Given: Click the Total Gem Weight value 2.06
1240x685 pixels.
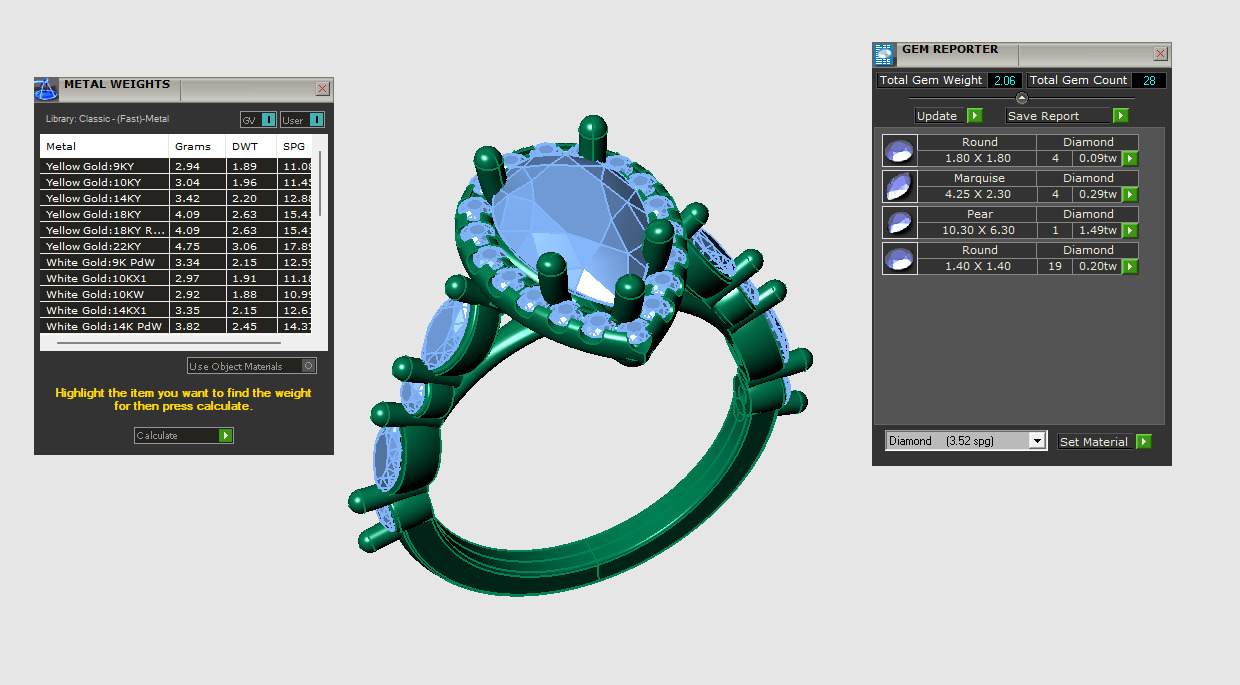Looking at the screenshot, I should click(x=1004, y=80).
